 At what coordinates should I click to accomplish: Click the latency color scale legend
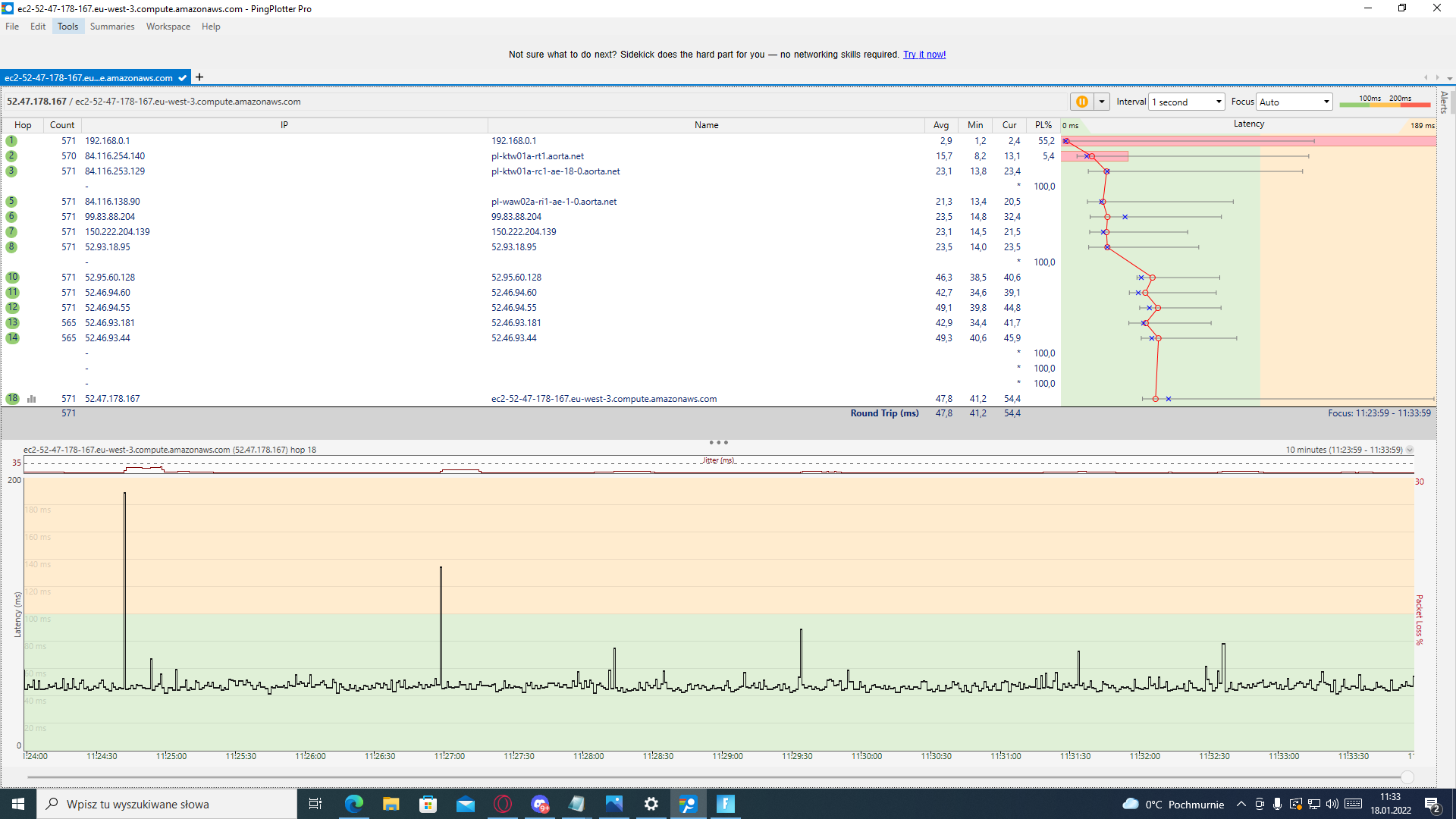coord(1385,102)
